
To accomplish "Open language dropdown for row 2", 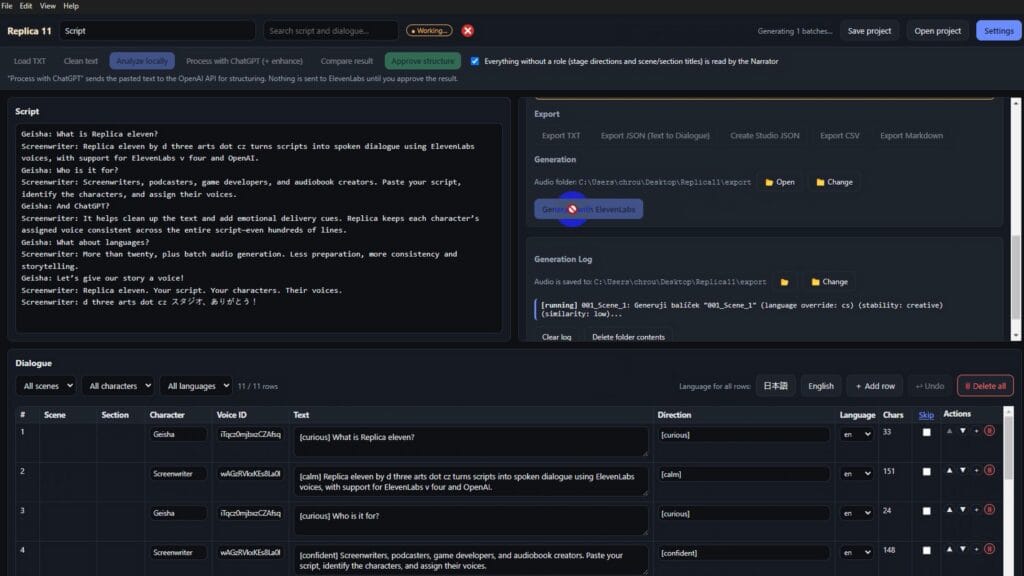I will 856,473.
